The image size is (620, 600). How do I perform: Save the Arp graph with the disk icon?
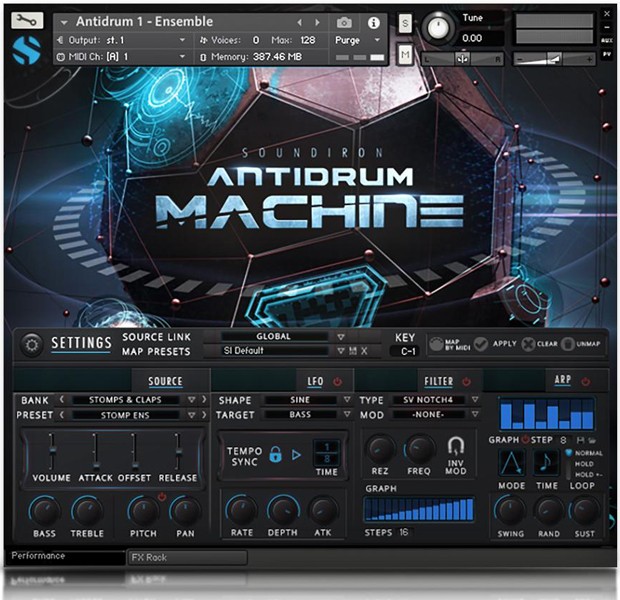tap(580, 440)
